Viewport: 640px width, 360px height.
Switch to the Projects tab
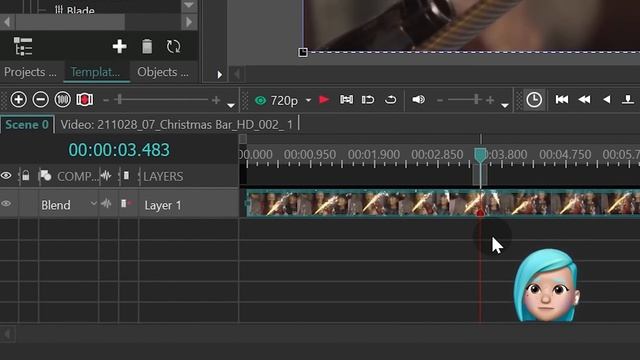(30, 72)
